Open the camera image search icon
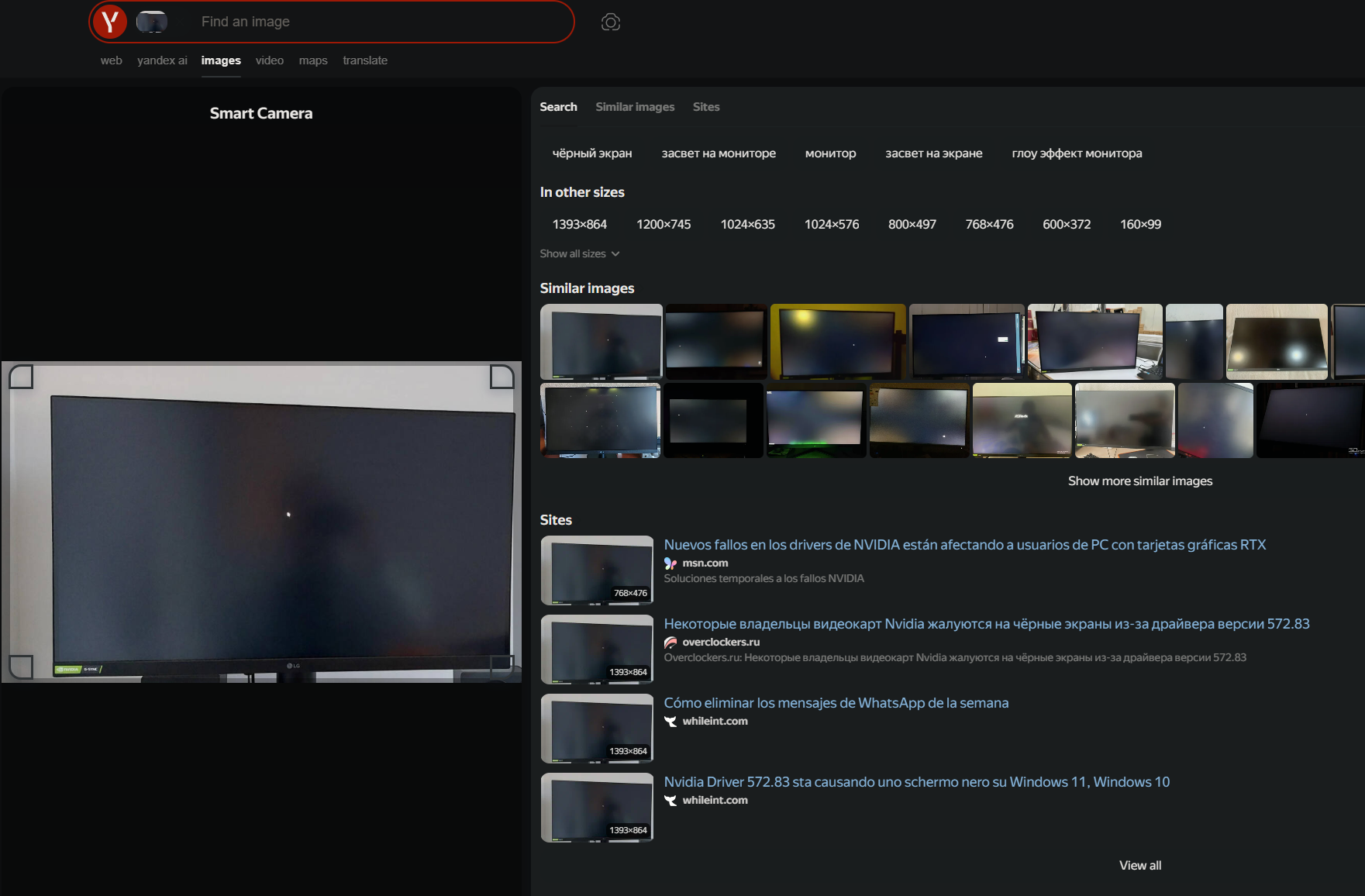Image resolution: width=1365 pixels, height=896 pixels. pyautogui.click(x=611, y=22)
